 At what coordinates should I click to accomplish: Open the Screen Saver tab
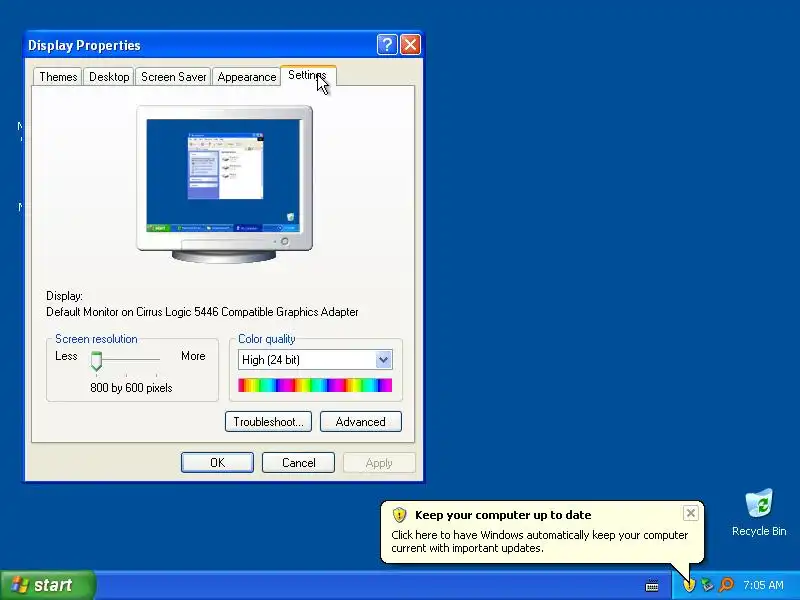click(x=173, y=77)
